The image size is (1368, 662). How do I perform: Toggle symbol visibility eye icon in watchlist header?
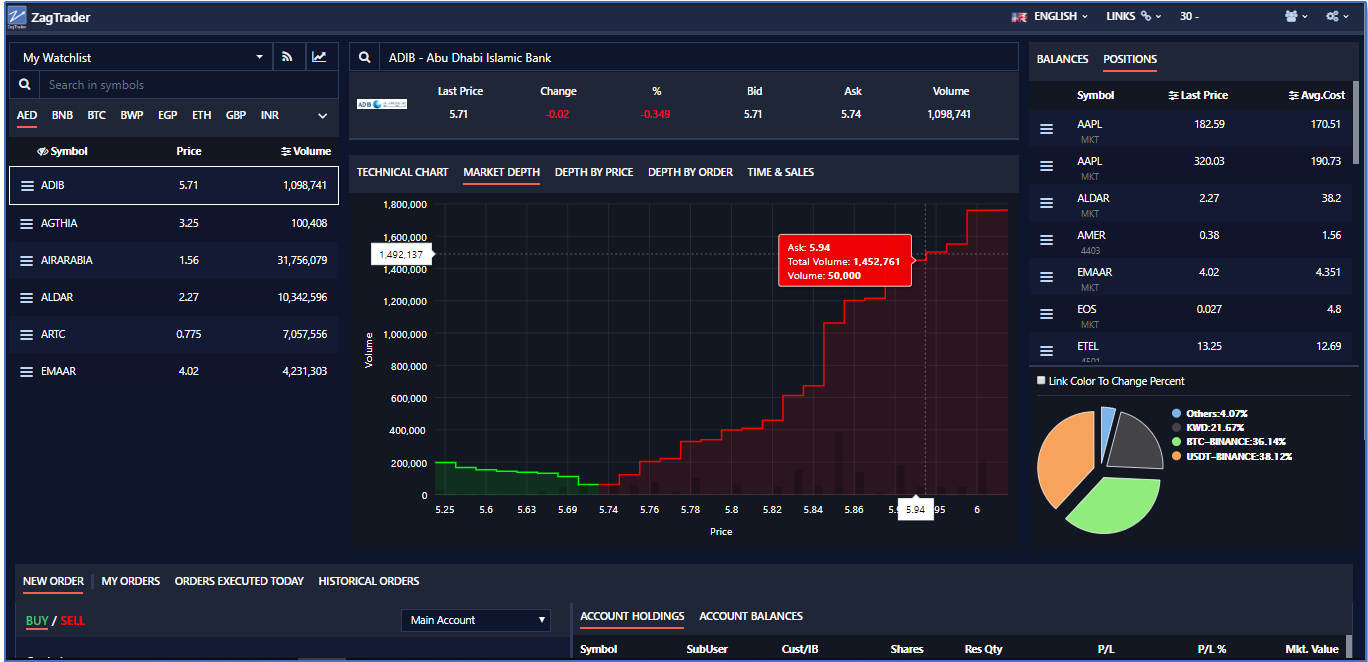[43, 152]
